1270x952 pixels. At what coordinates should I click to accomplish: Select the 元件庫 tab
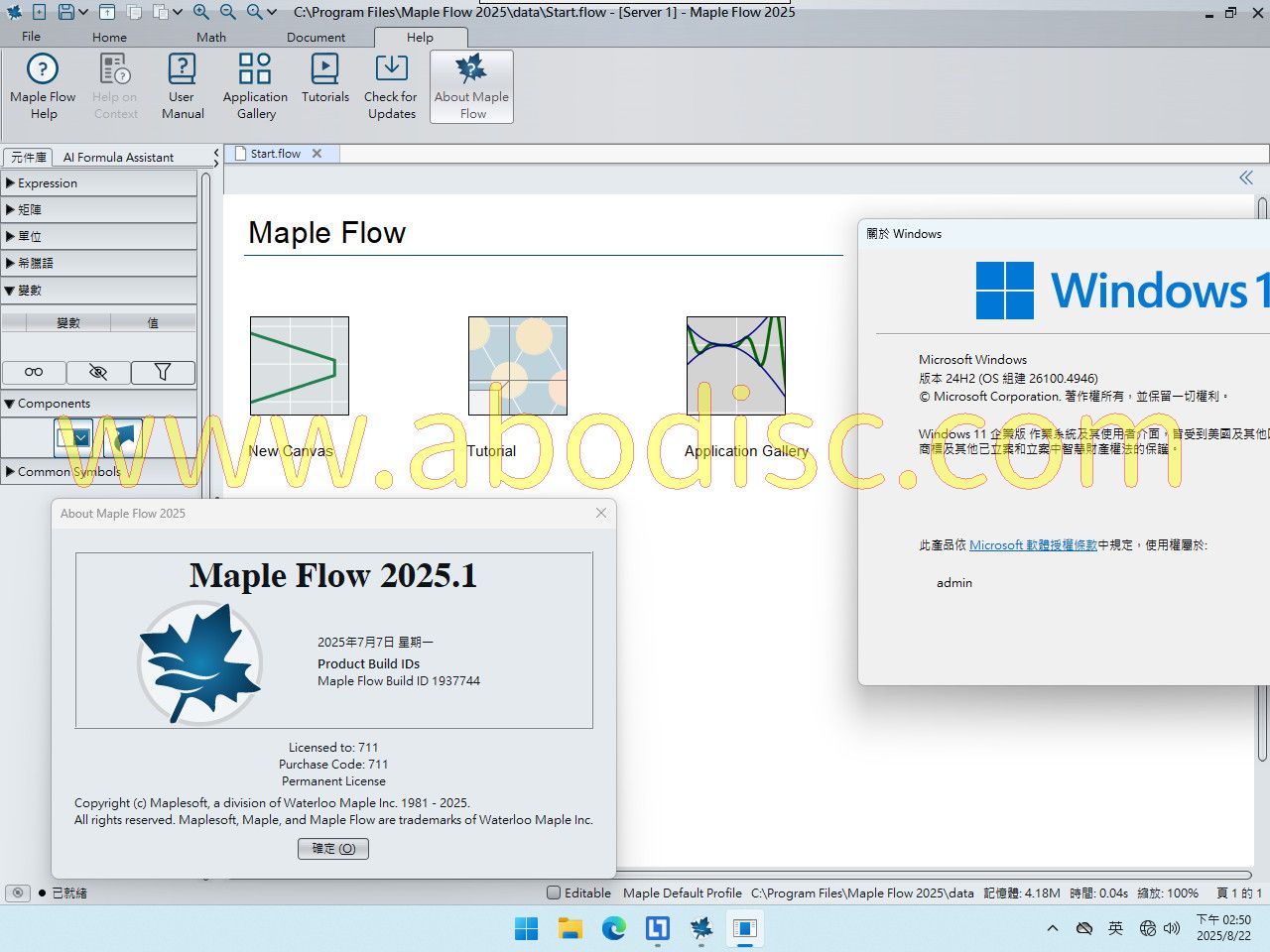[x=29, y=157]
